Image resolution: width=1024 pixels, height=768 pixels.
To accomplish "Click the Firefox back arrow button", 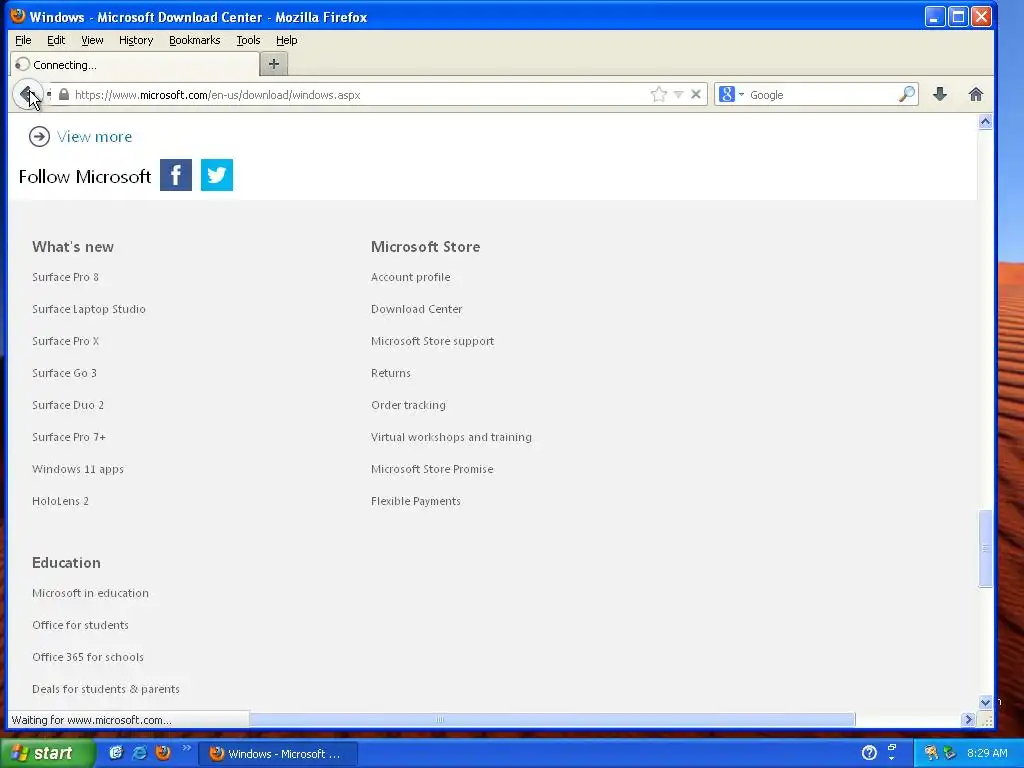I will [x=27, y=95].
